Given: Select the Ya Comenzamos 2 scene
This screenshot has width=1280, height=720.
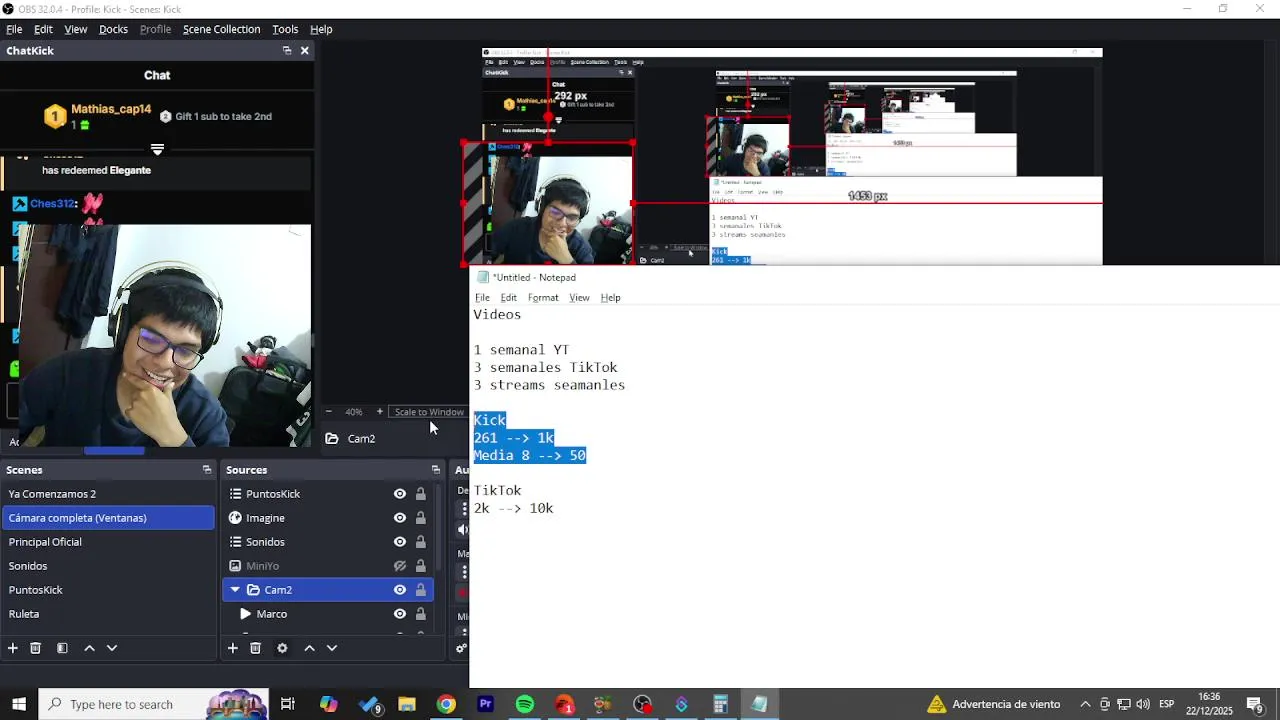Looking at the screenshot, I should (x=108, y=494).
